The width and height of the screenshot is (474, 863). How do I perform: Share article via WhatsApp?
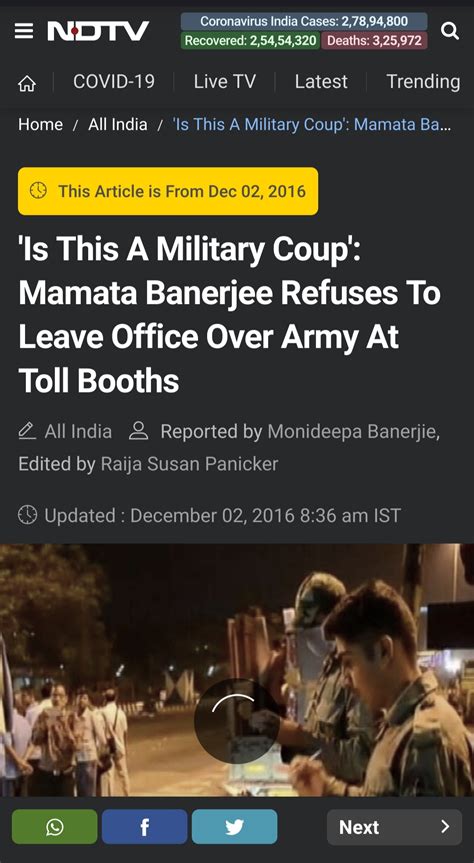55,827
